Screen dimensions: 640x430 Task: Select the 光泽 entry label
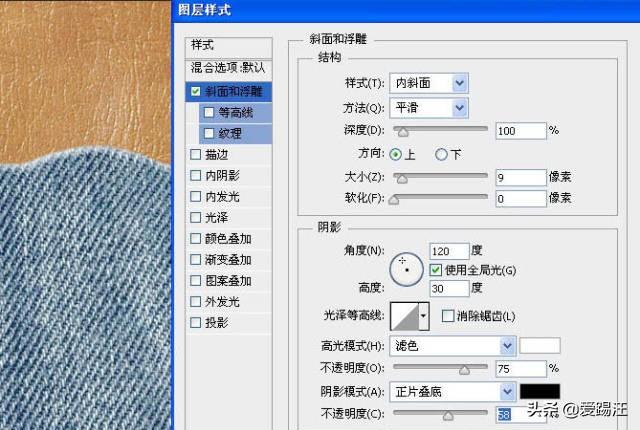(x=216, y=217)
